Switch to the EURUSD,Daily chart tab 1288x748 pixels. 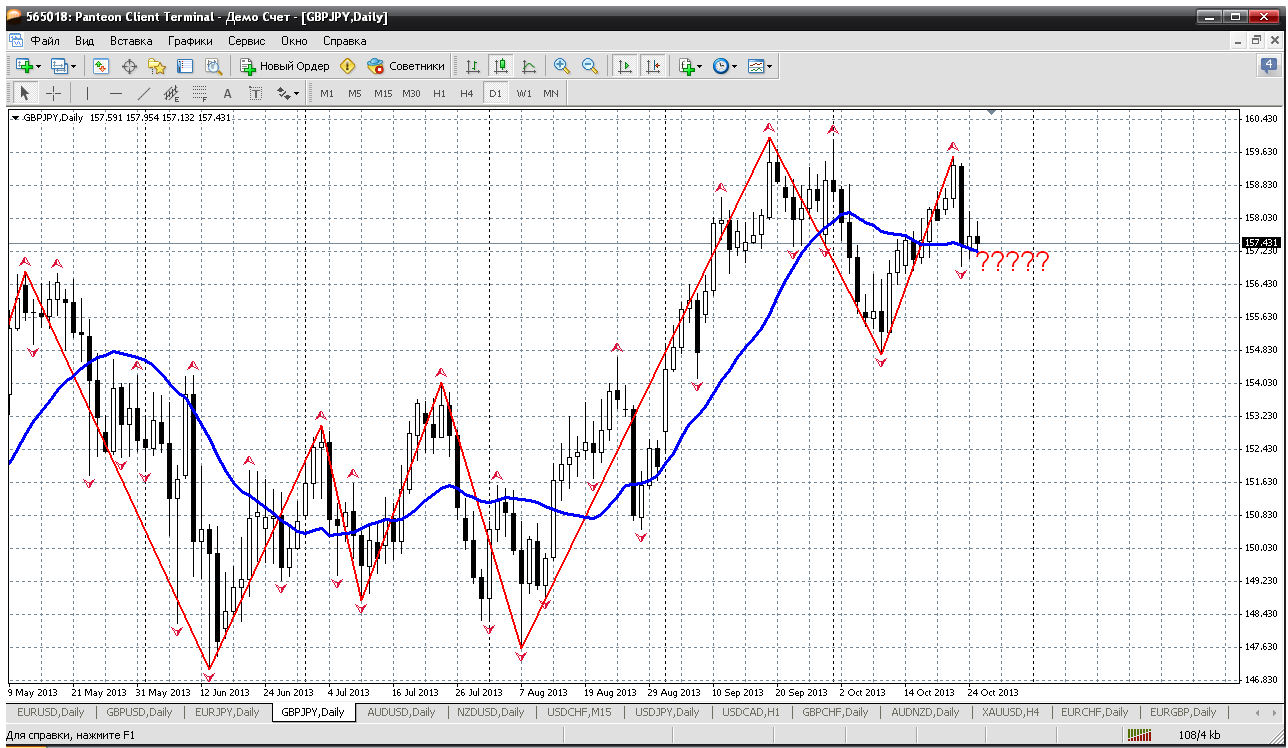[x=50, y=712]
